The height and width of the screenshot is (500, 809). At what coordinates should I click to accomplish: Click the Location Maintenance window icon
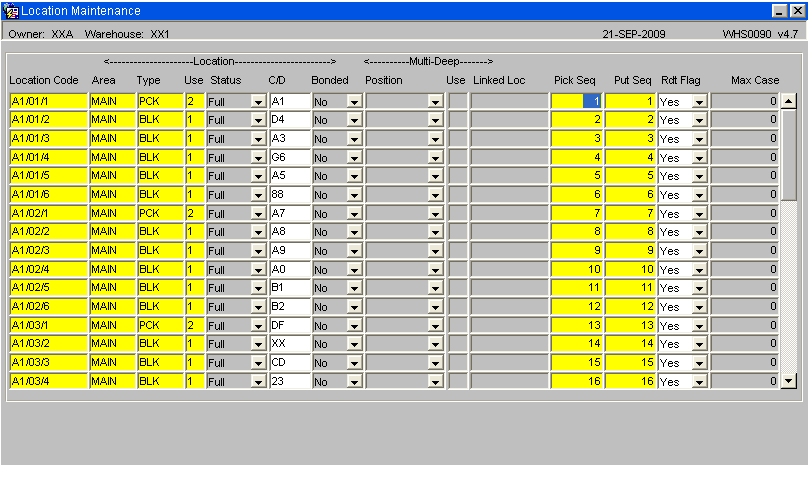tap(10, 10)
